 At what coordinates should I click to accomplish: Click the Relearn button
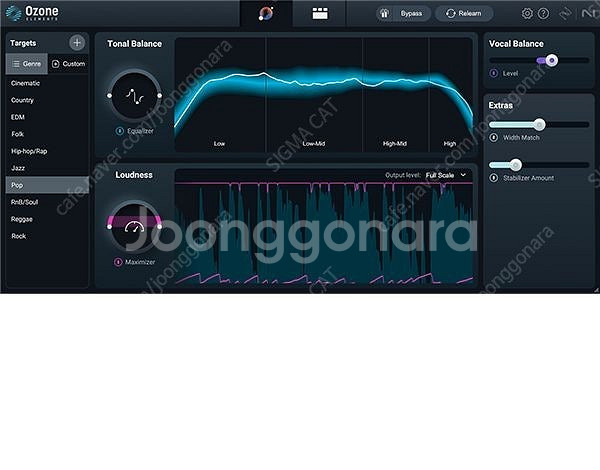pyautogui.click(x=464, y=13)
